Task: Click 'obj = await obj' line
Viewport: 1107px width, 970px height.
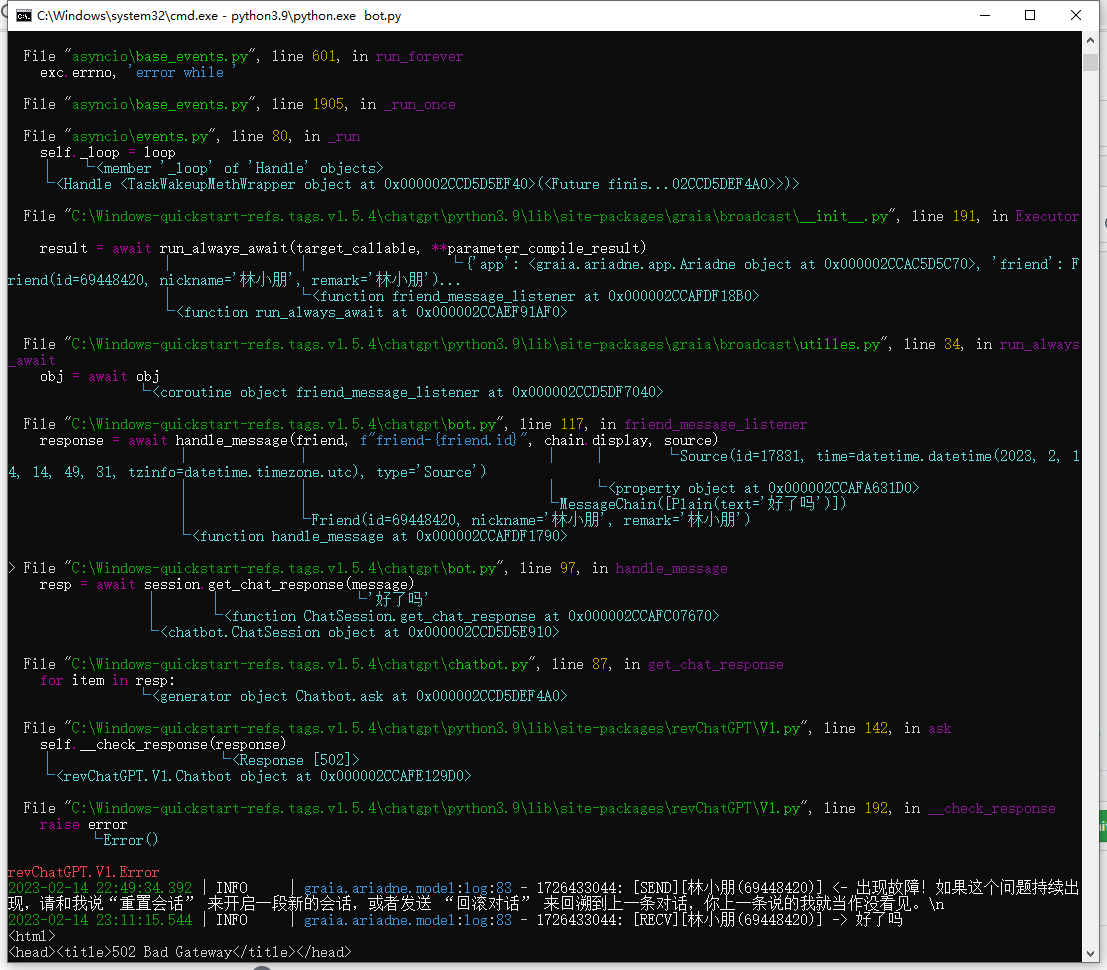Action: click(100, 376)
